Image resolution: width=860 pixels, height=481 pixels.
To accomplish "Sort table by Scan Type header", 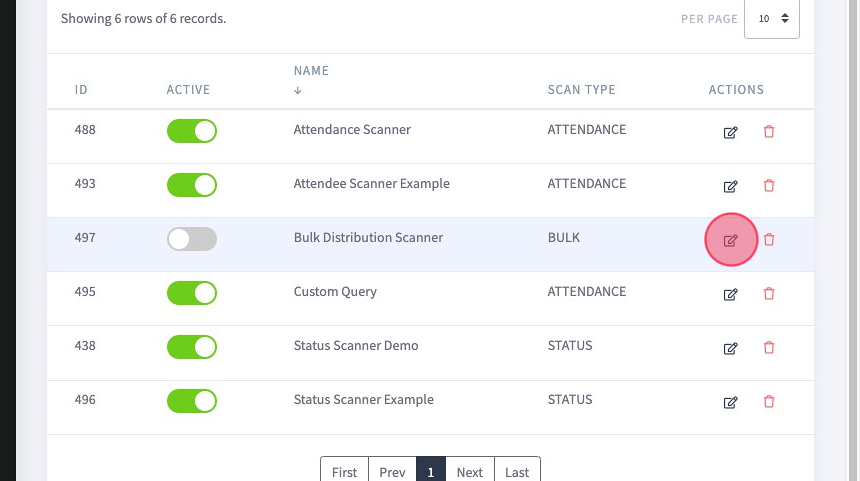I will click(x=581, y=89).
